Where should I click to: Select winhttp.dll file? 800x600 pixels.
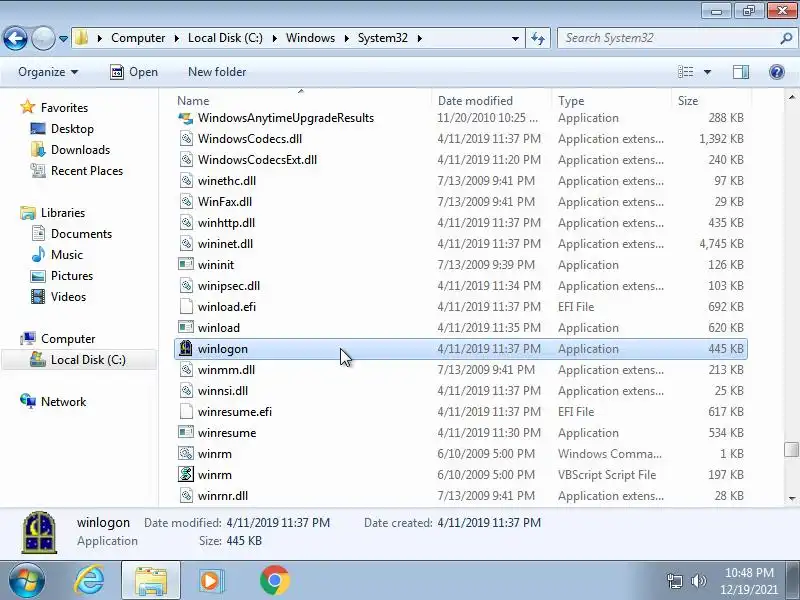pyautogui.click(x=226, y=223)
